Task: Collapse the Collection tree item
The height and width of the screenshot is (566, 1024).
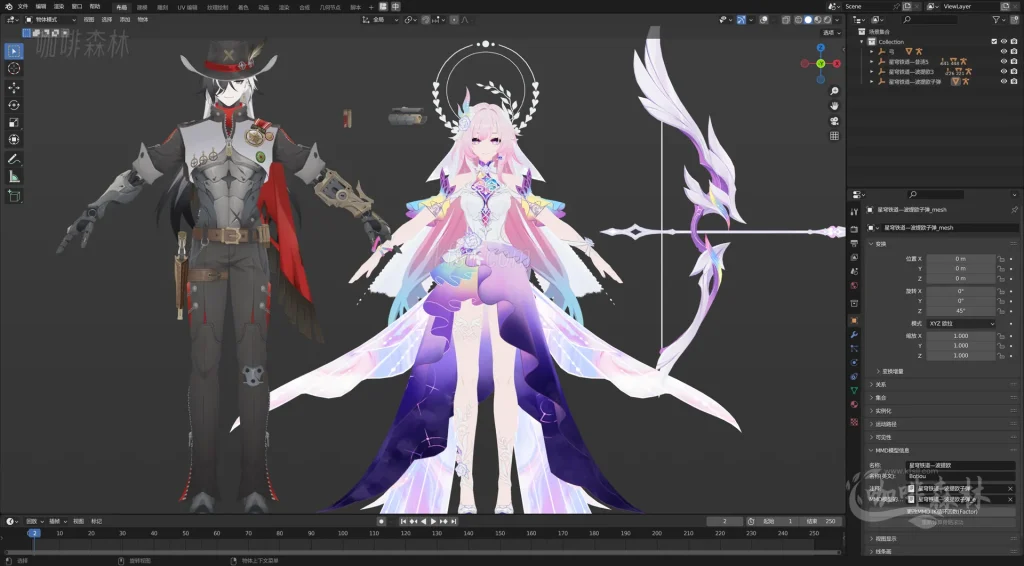Action: click(x=862, y=41)
